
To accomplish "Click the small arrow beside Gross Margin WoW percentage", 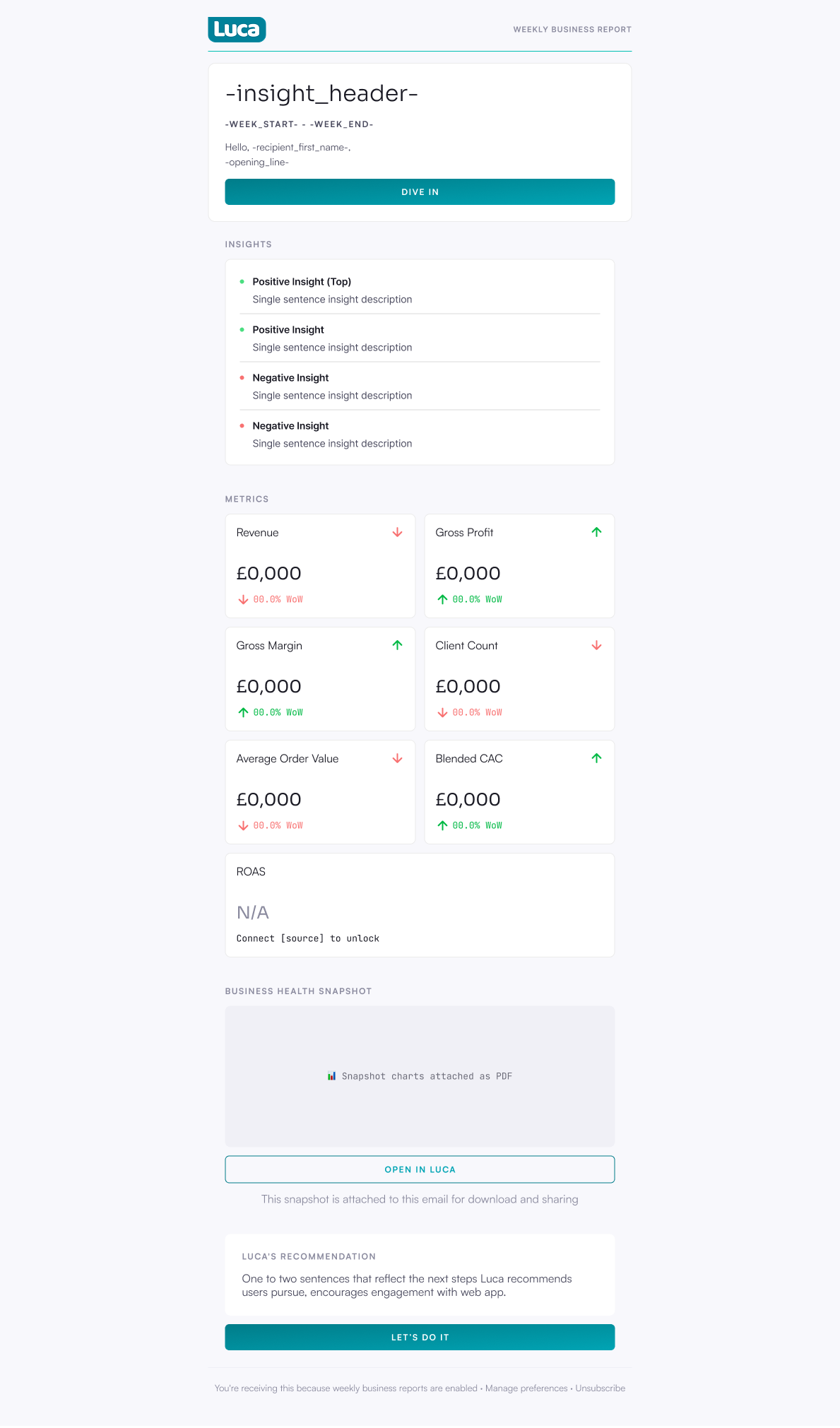I will pos(243,712).
